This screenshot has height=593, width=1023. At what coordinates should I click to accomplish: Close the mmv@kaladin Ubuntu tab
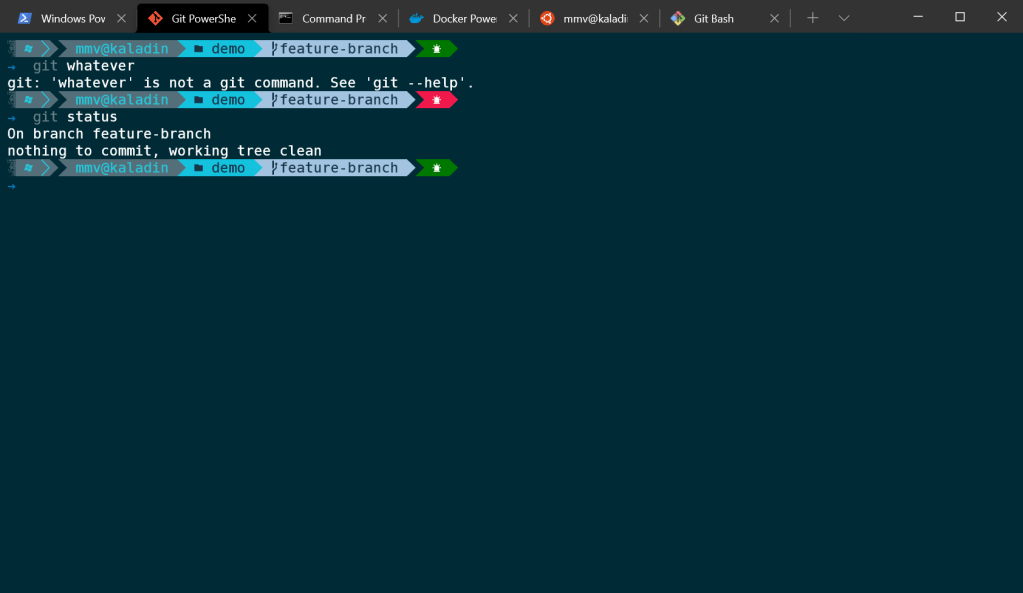(x=643, y=18)
